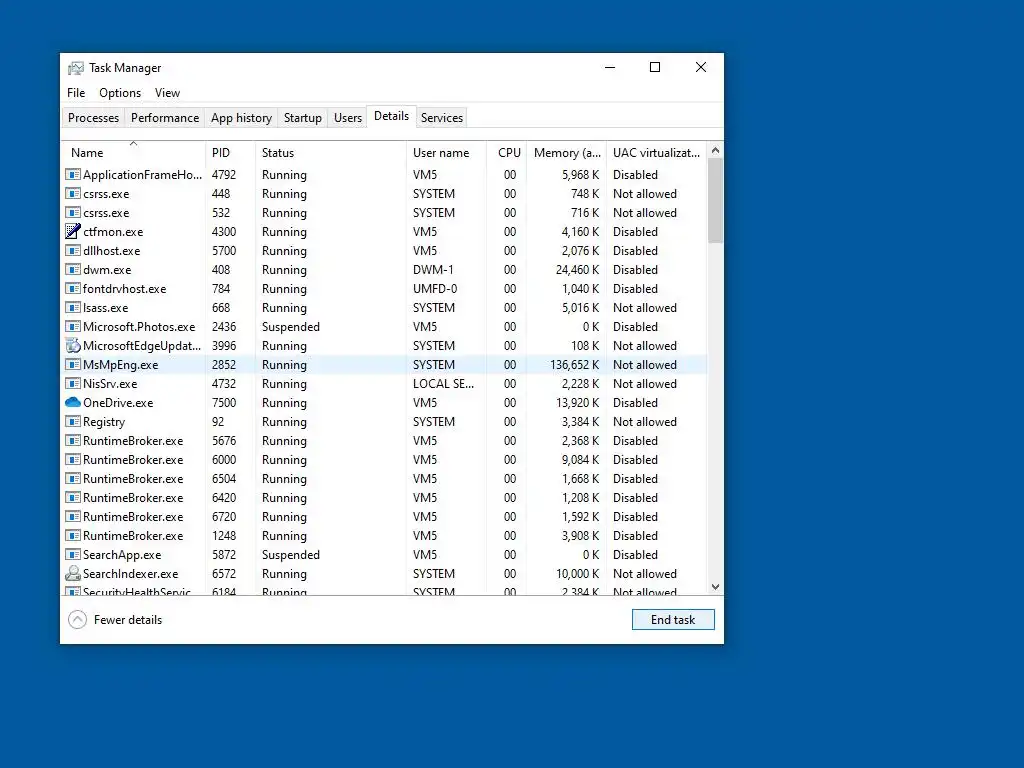The width and height of the screenshot is (1024, 768).
Task: Click the Task Manager title bar icon
Action: tap(76, 68)
